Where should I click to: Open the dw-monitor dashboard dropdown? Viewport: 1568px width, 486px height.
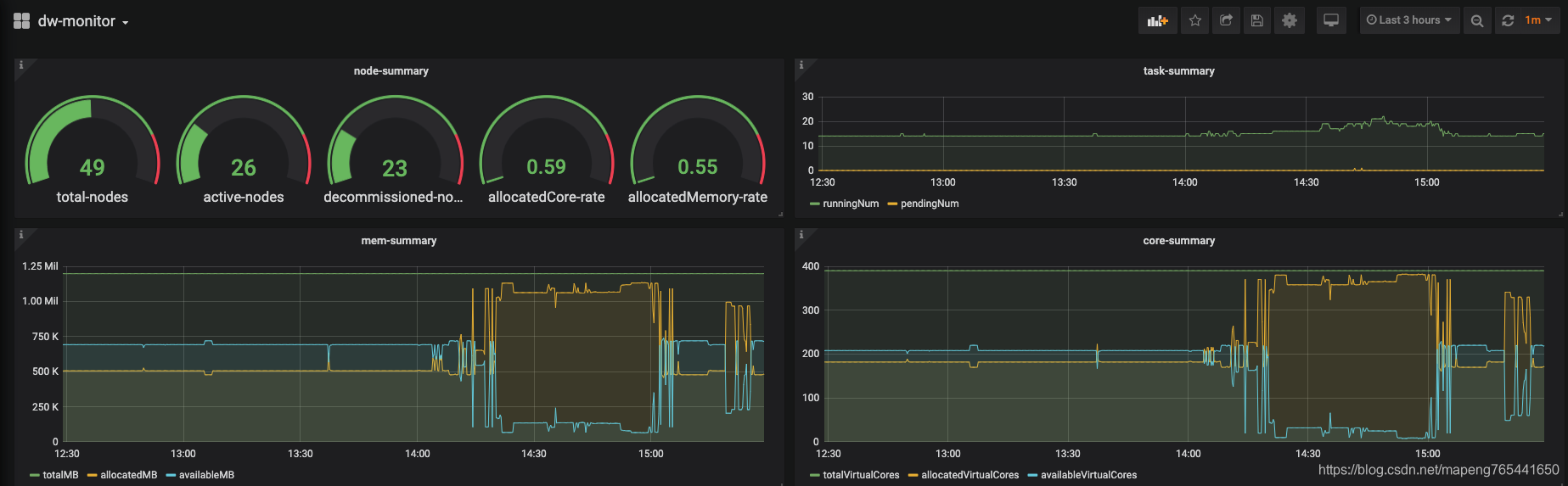click(83, 21)
